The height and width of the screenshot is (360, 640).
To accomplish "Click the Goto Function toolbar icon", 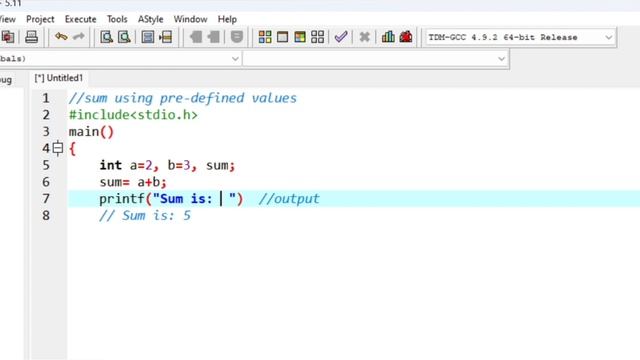I will [147, 37].
